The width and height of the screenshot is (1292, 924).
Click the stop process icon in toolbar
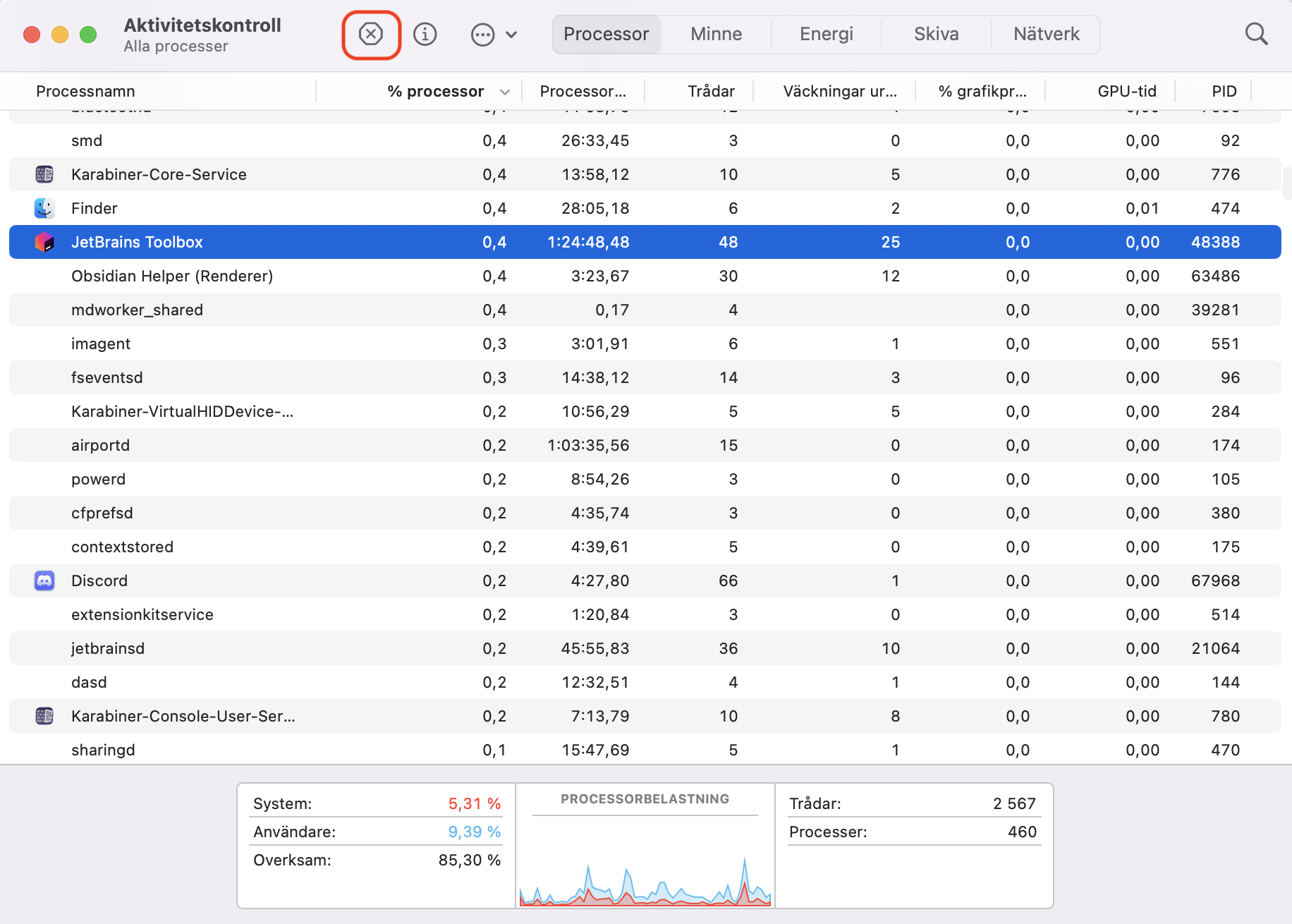click(371, 34)
